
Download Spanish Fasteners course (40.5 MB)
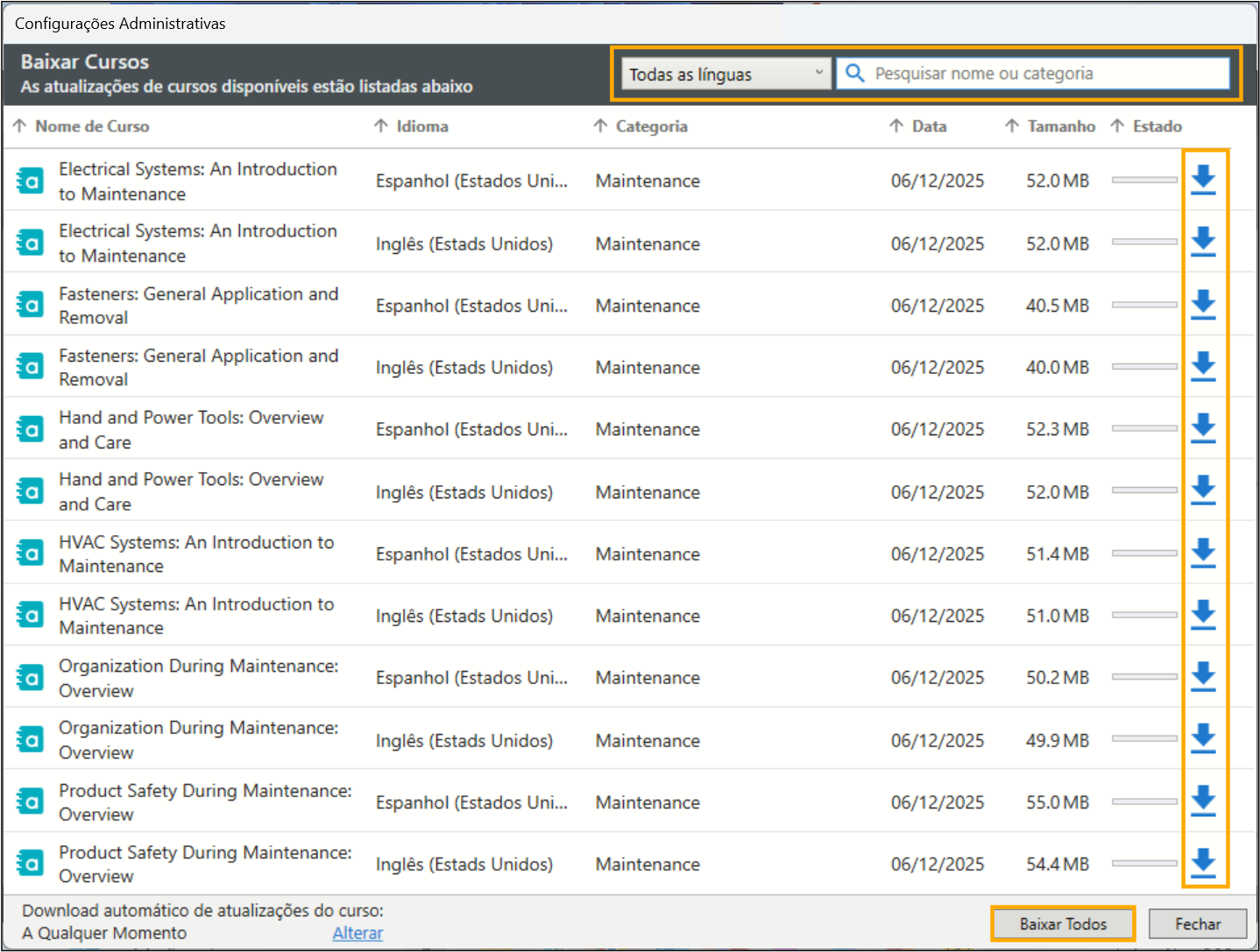1203,305
